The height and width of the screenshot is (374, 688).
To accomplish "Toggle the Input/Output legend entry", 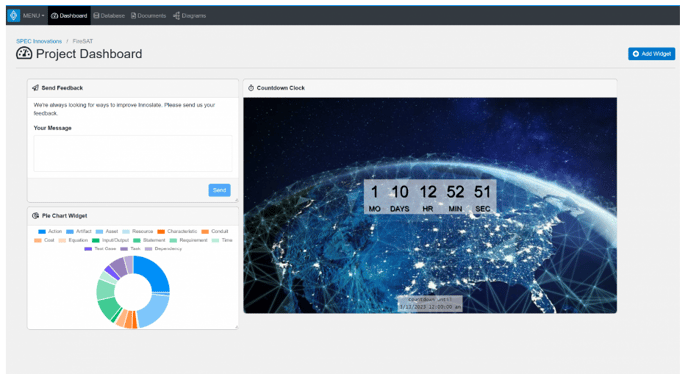I will click(x=111, y=240).
